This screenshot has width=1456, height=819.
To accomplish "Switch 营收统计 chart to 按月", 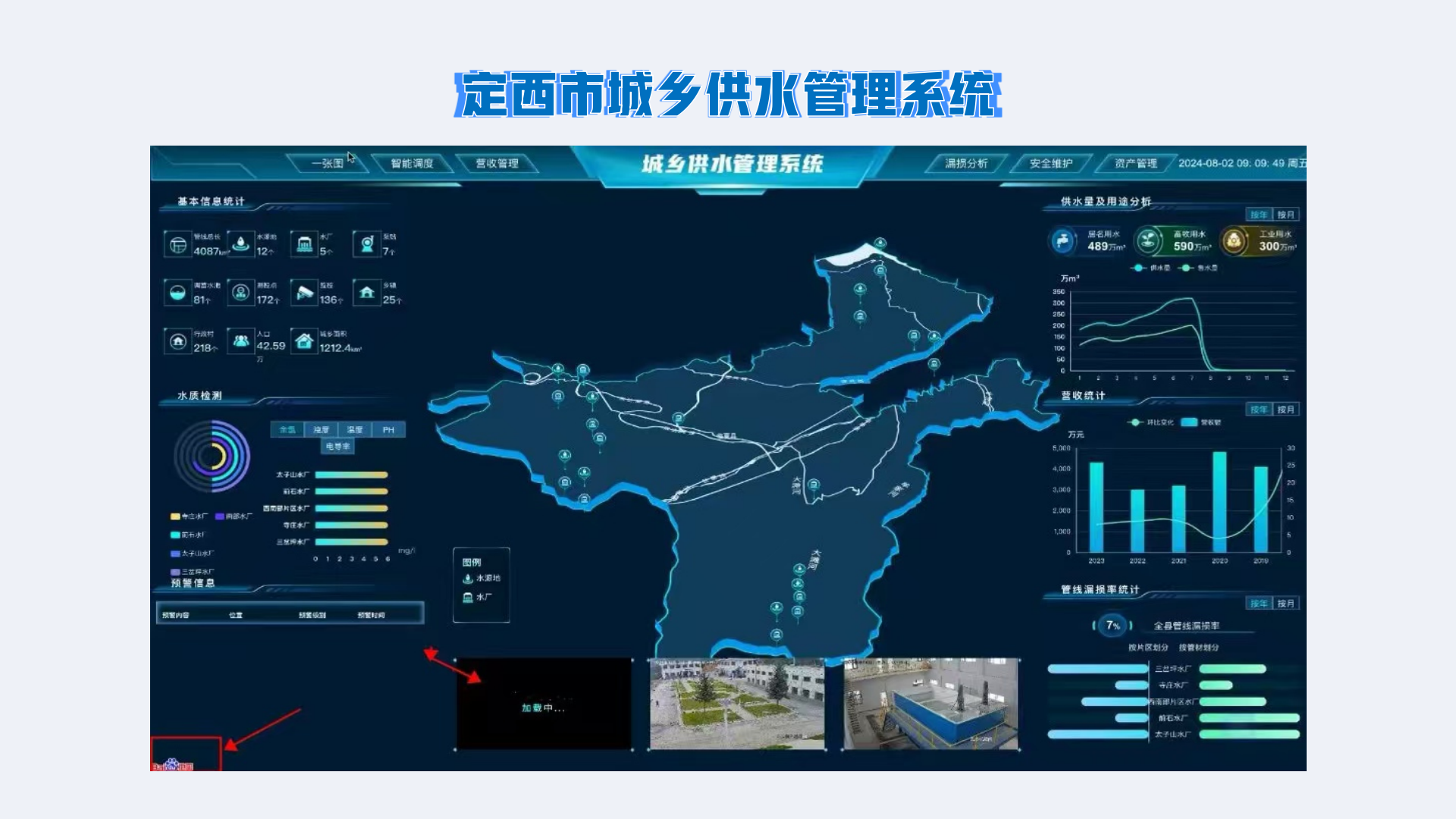I will (1285, 409).
